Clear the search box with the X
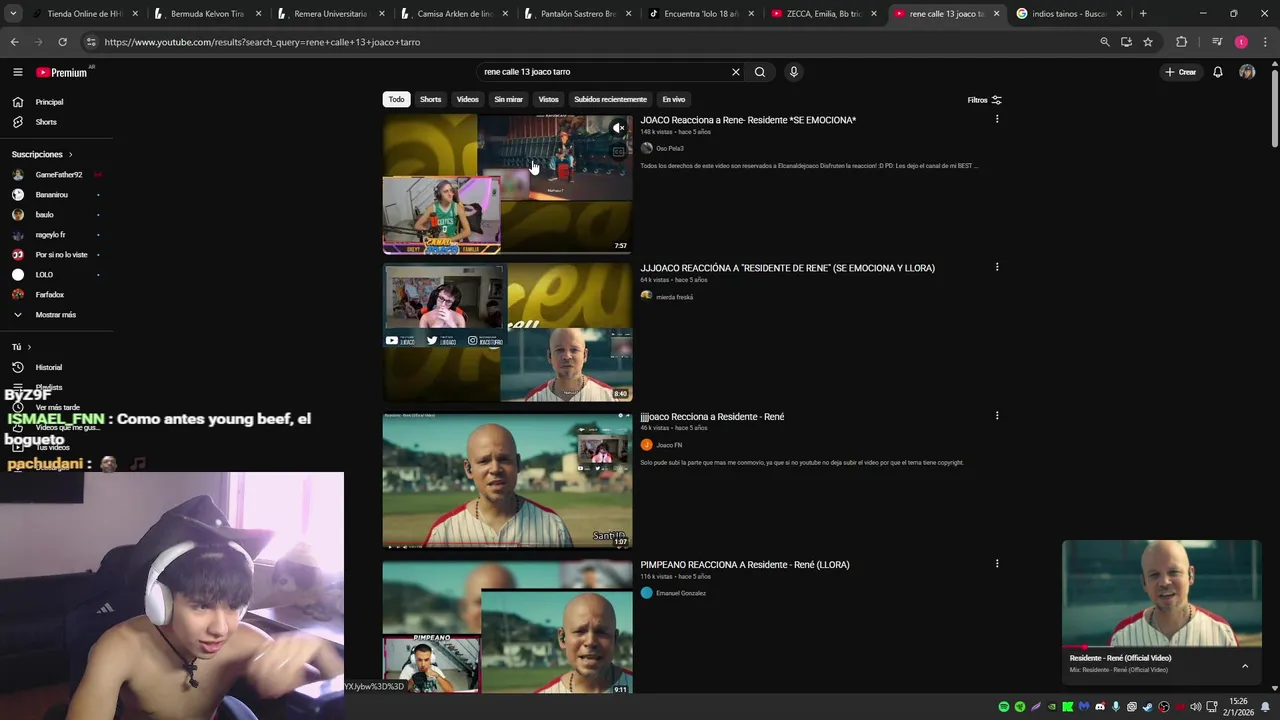The image size is (1280, 720). (736, 72)
